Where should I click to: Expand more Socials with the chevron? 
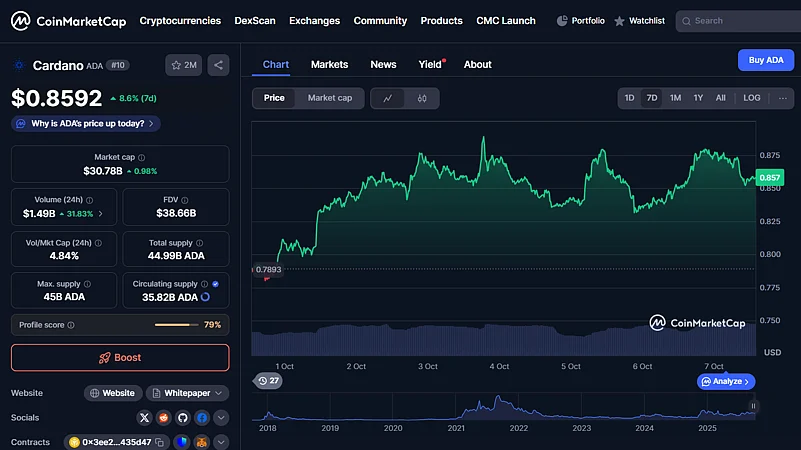221,417
